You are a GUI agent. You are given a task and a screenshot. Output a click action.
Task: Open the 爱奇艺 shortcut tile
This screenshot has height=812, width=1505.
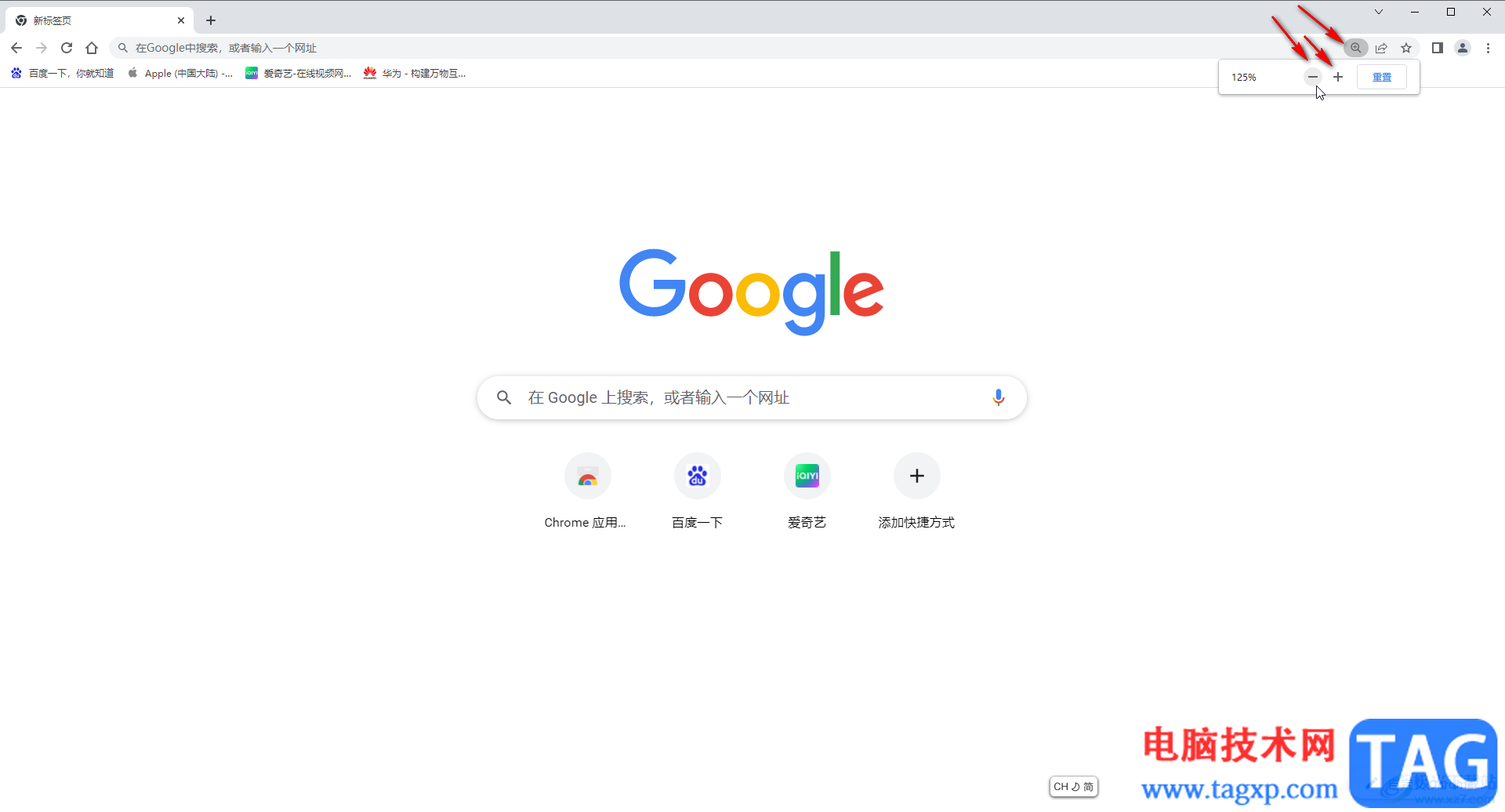tap(807, 491)
